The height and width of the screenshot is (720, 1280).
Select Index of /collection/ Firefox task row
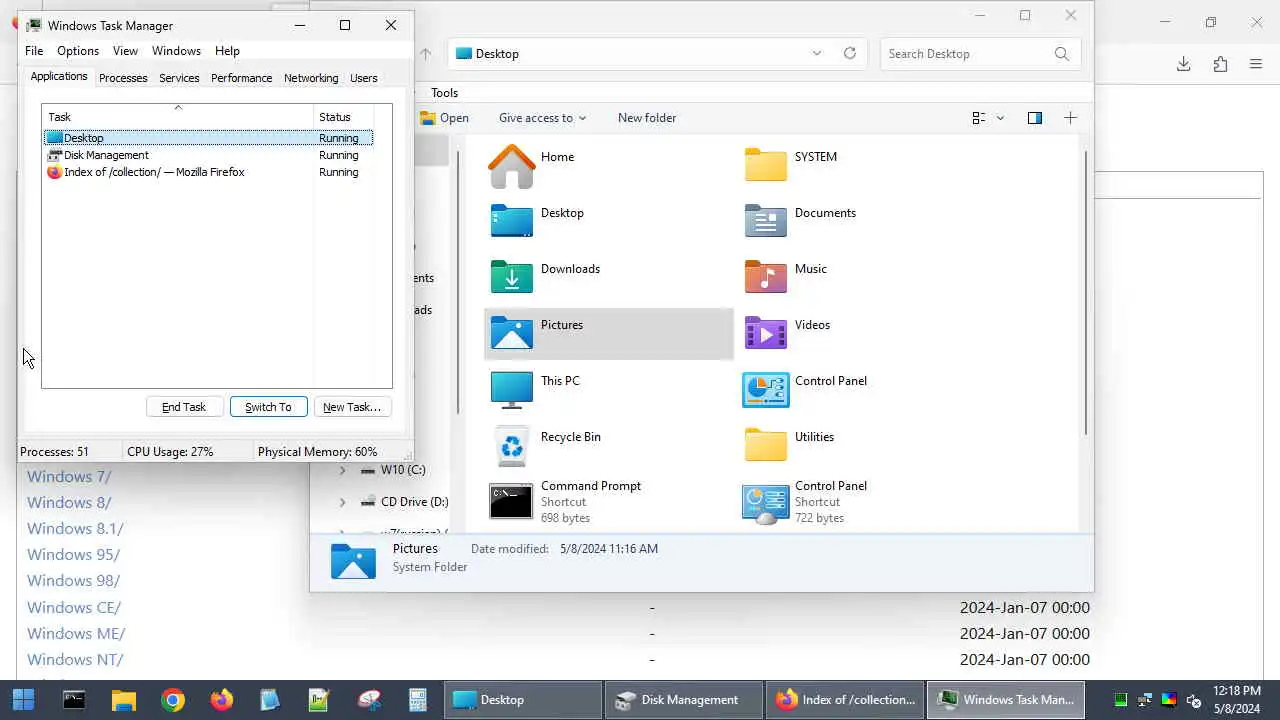(208, 172)
